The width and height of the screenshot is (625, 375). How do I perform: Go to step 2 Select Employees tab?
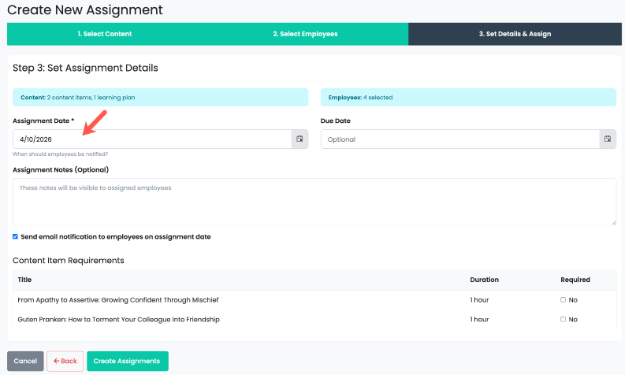click(305, 34)
